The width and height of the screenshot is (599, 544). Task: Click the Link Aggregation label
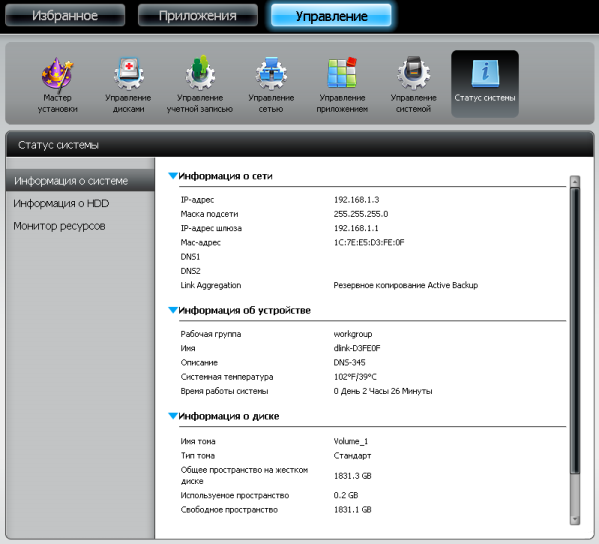(x=210, y=285)
